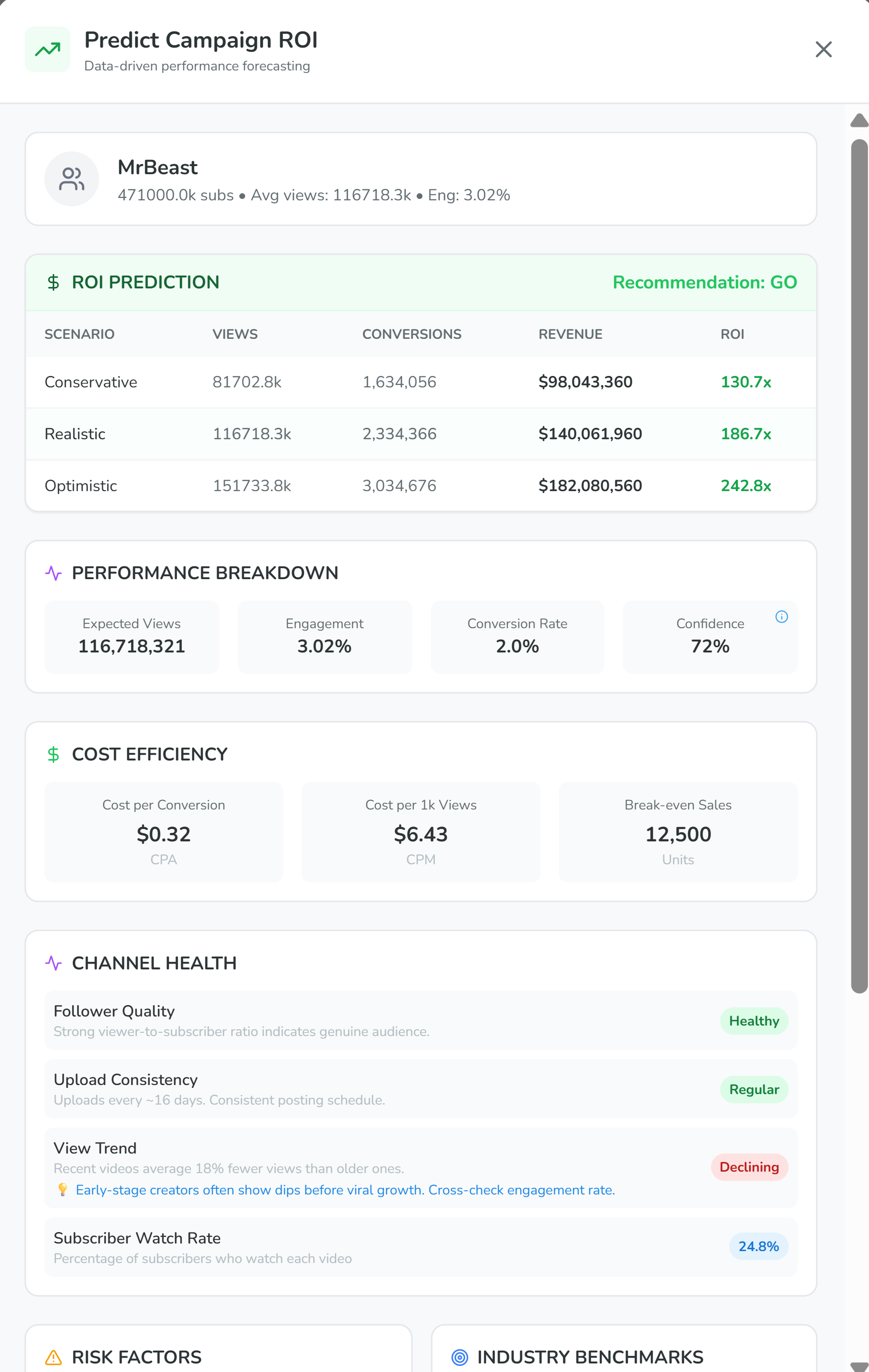Click the Recommendation: GO label
Screen dimensions: 869x1372
(x=704, y=282)
